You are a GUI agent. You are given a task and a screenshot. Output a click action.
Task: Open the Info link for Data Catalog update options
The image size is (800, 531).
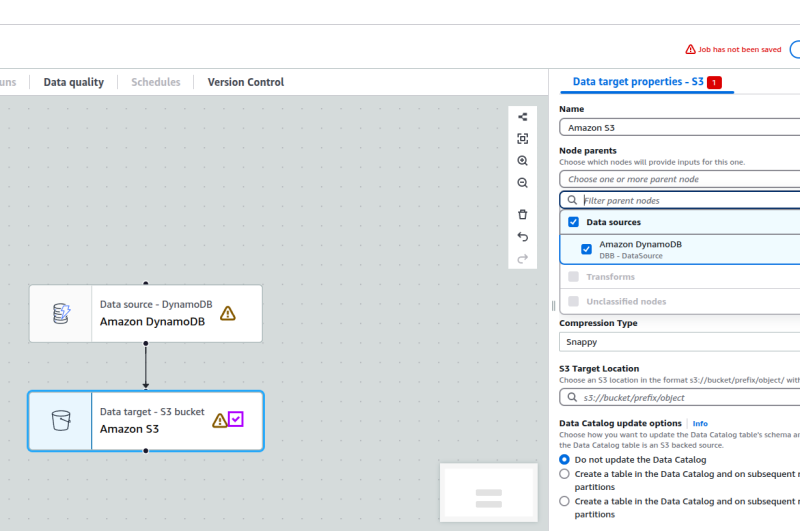click(700, 423)
